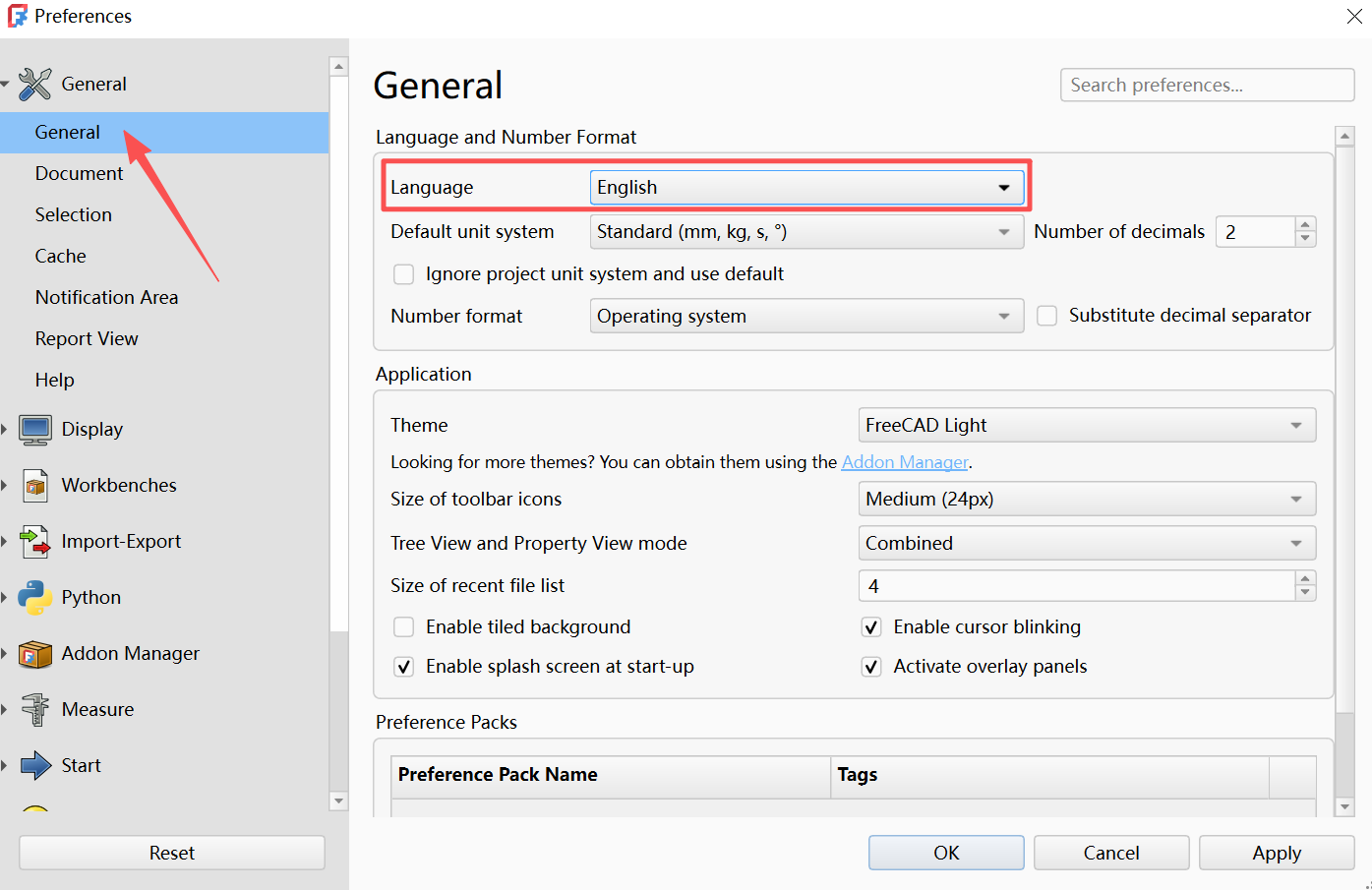Click the Search preferences input field
The height and width of the screenshot is (890, 1372).
pos(1207,85)
